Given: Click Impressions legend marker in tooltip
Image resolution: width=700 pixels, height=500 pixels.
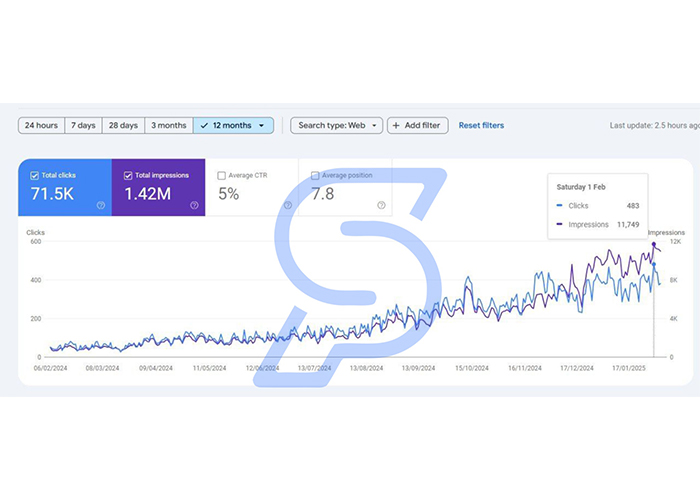Looking at the screenshot, I should point(559,224).
